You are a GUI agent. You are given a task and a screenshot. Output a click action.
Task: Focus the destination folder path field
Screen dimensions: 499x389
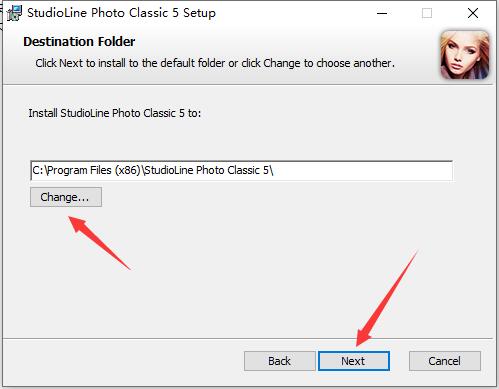(241, 171)
